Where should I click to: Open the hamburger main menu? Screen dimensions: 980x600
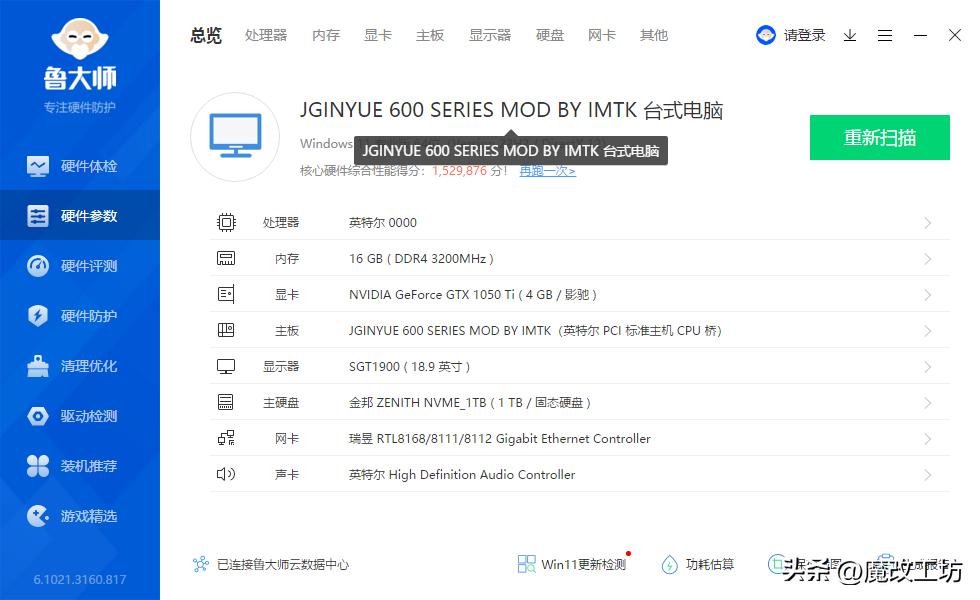coord(885,35)
